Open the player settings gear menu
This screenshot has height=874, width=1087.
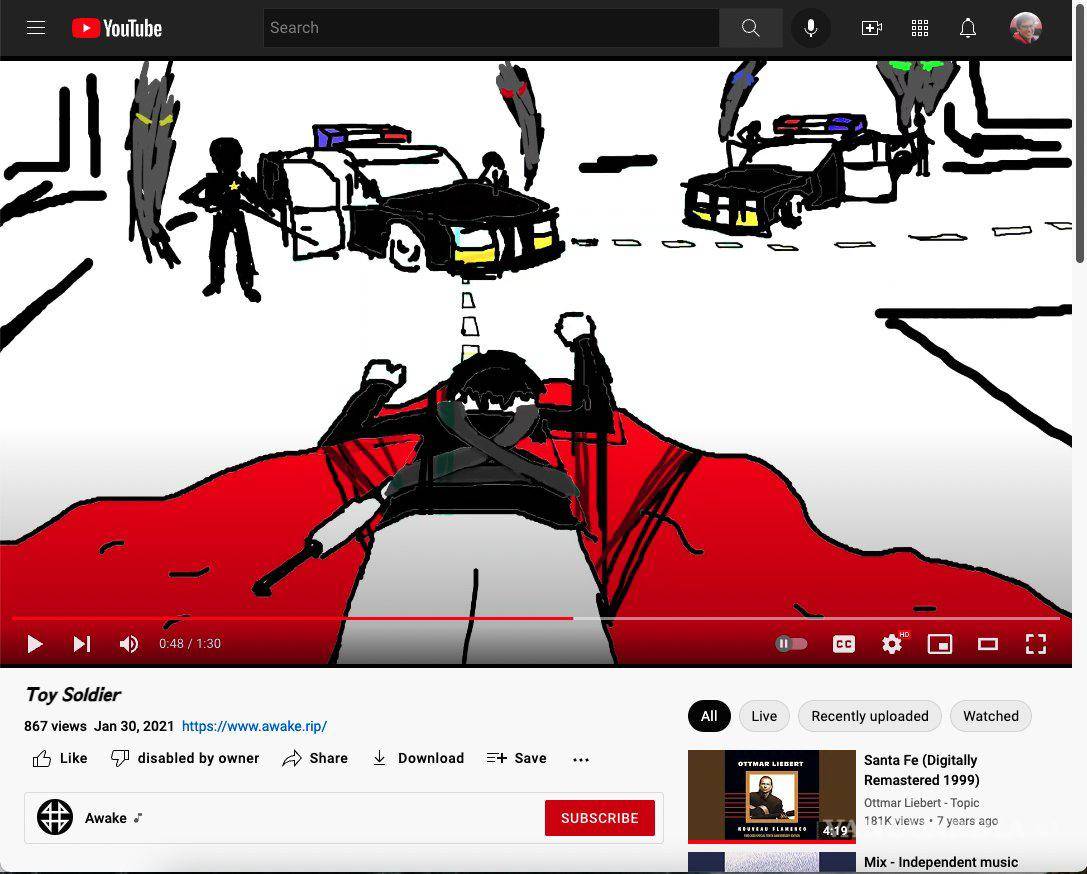pos(891,644)
